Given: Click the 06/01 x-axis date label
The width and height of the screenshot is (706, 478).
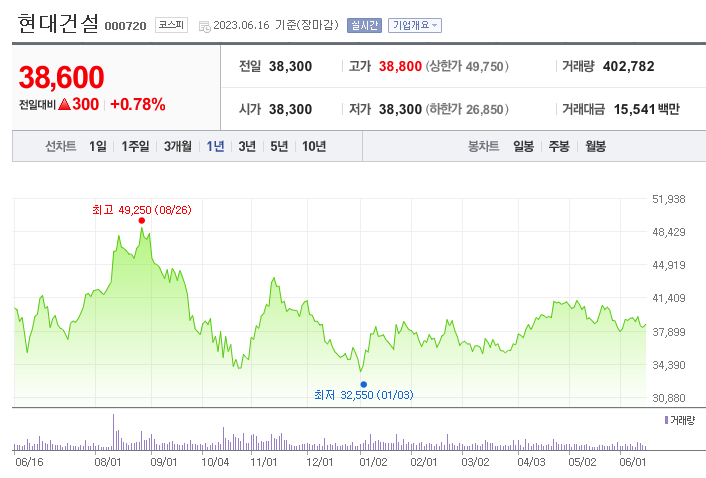Looking at the screenshot, I should 633,462.
